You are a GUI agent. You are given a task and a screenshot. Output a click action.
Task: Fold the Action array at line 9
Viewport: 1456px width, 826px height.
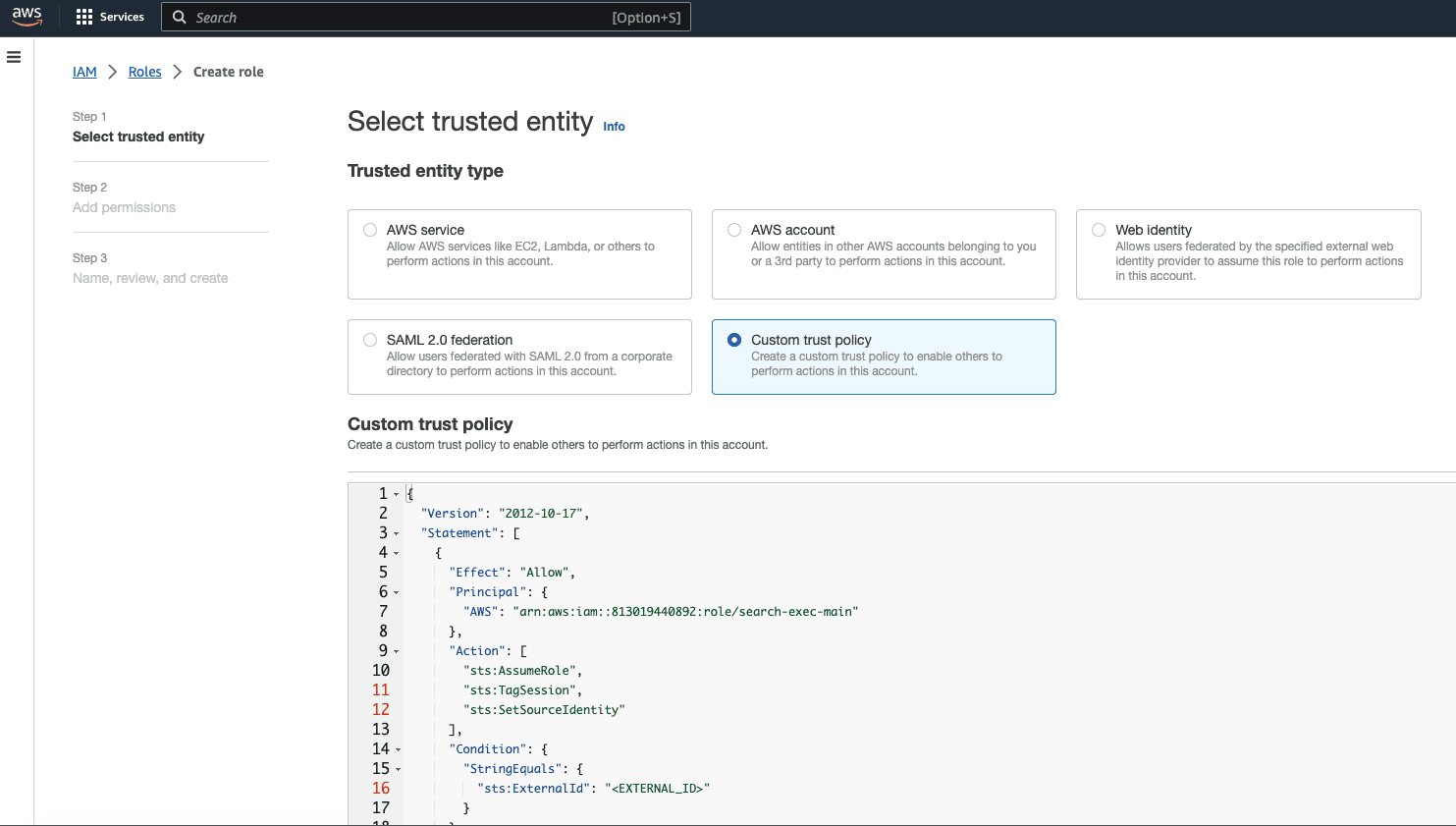click(397, 652)
